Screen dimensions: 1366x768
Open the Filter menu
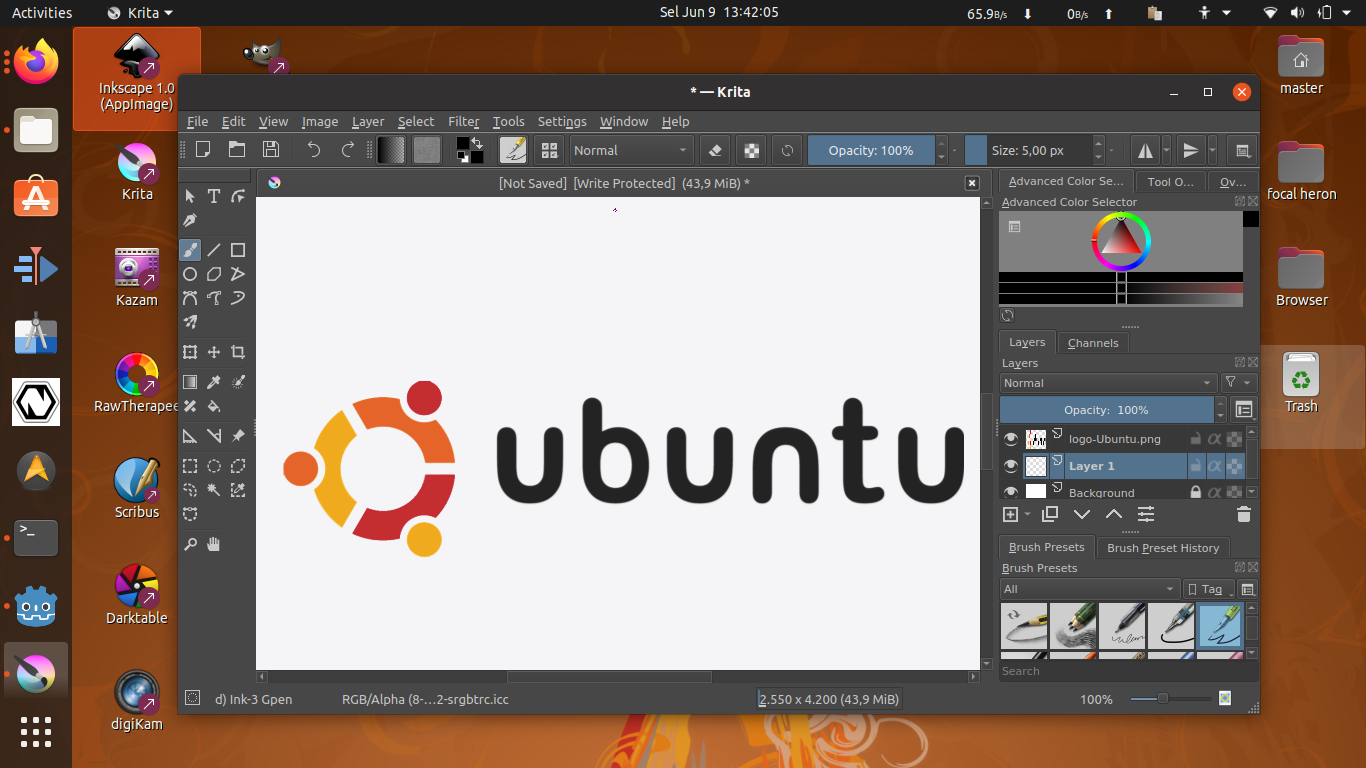[x=464, y=121]
